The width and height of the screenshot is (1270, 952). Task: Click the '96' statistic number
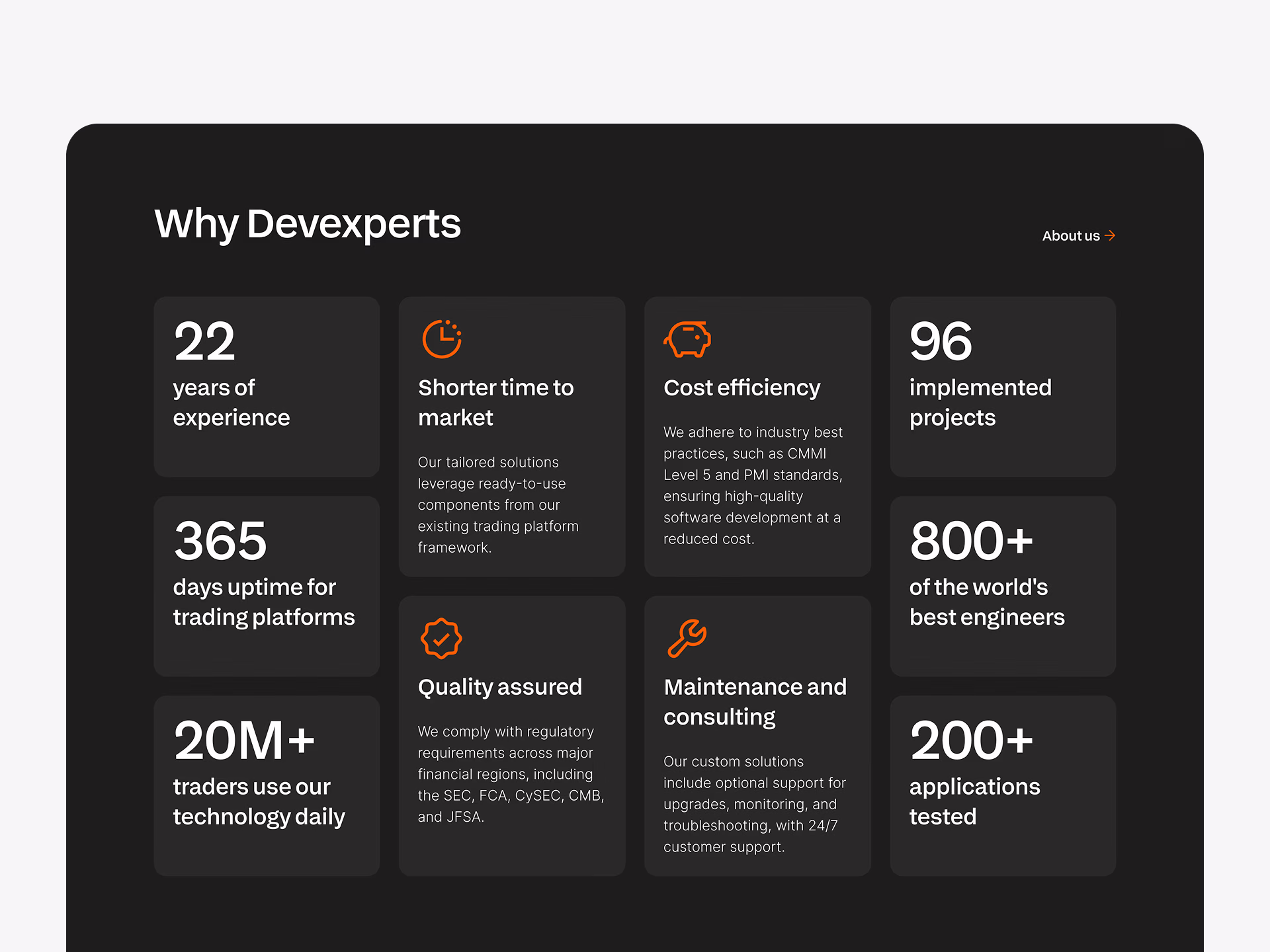click(x=941, y=341)
